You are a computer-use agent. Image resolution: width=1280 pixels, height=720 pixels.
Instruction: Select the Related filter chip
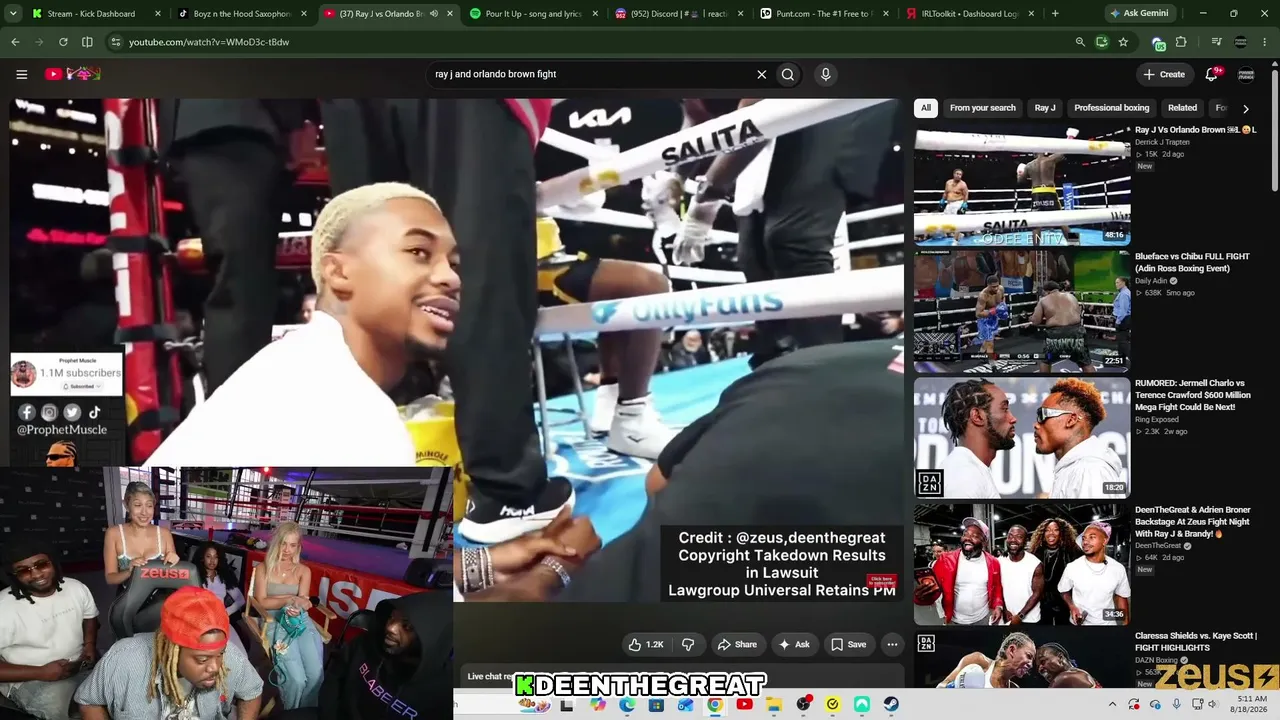[x=1182, y=108]
